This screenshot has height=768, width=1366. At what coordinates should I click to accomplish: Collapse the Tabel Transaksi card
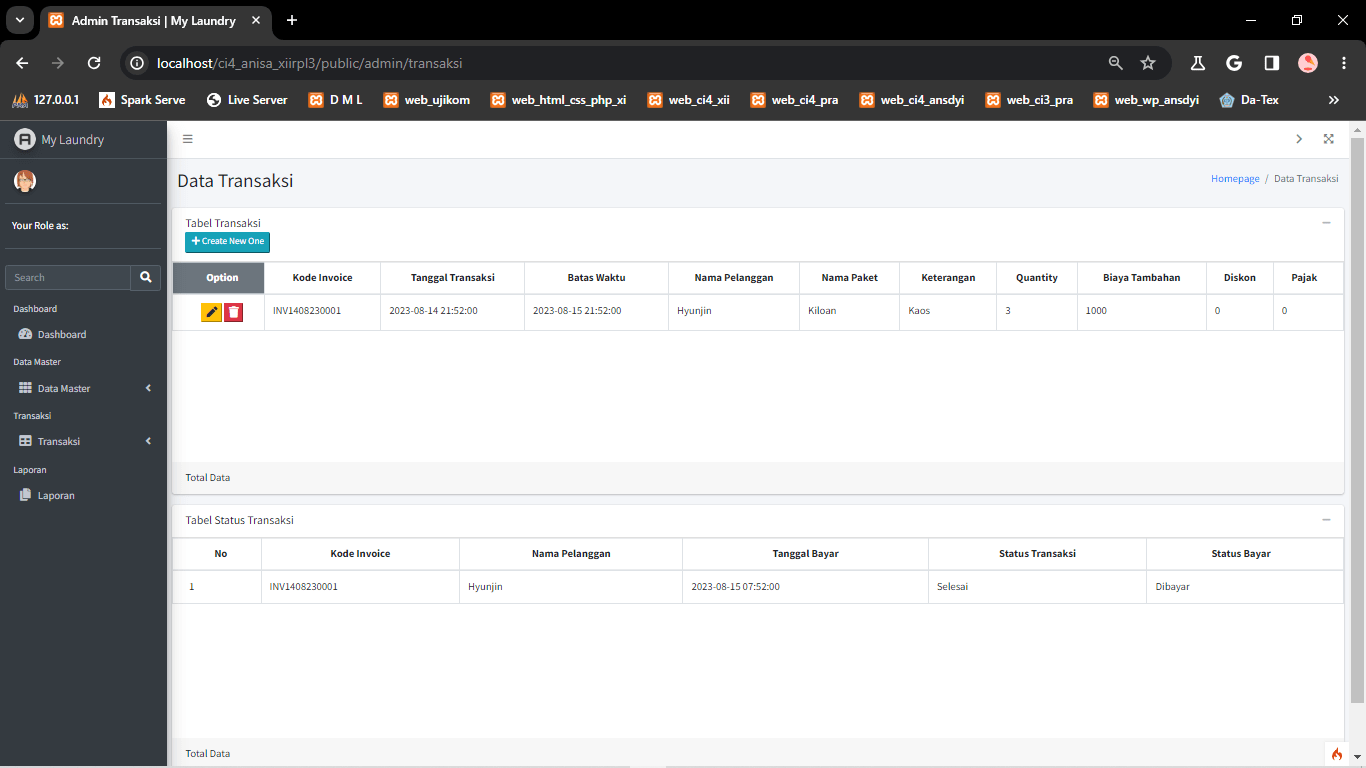1326,223
